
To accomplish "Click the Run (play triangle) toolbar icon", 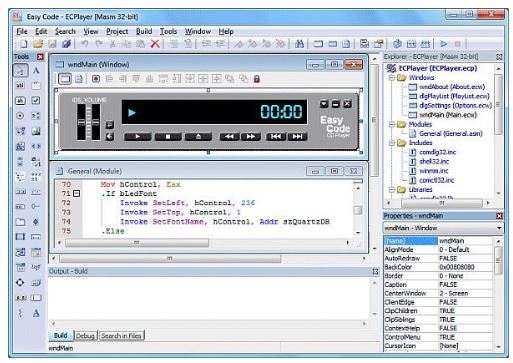I will point(444,44).
